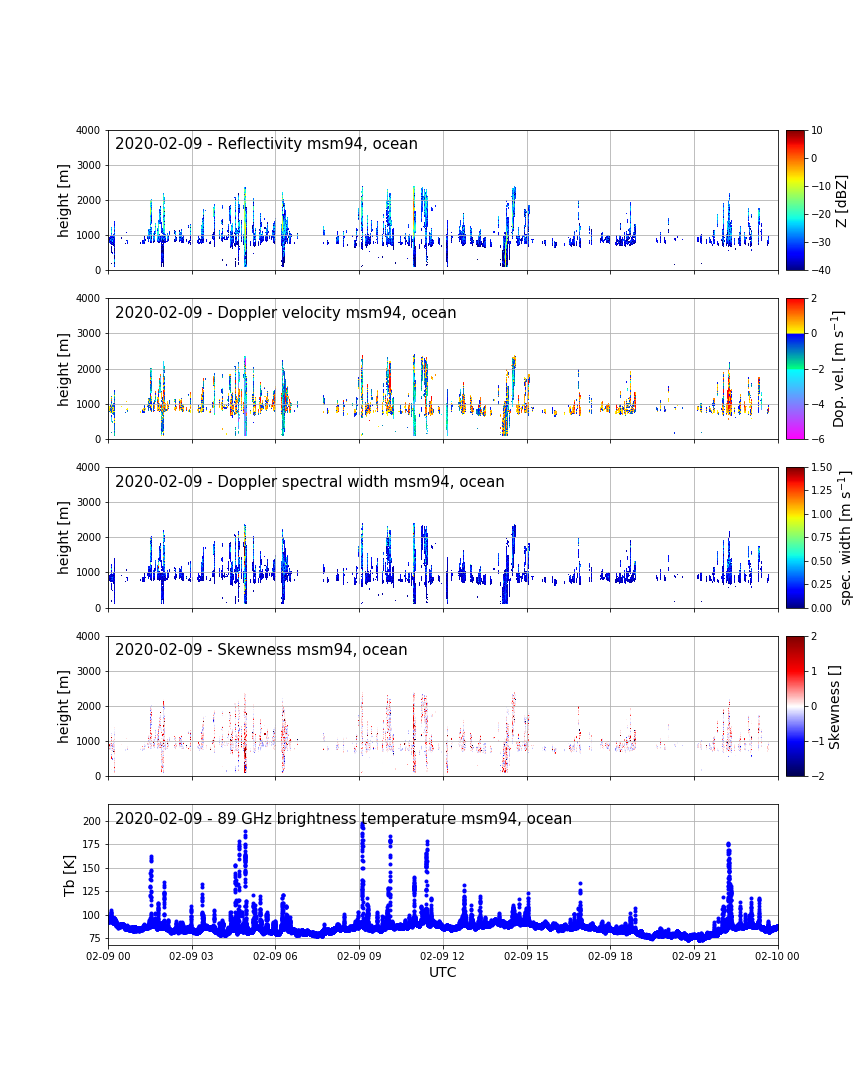Viewport: 864px width, 1080px height.
Task: Click the UTC x-axis label
Action: coord(443,973)
